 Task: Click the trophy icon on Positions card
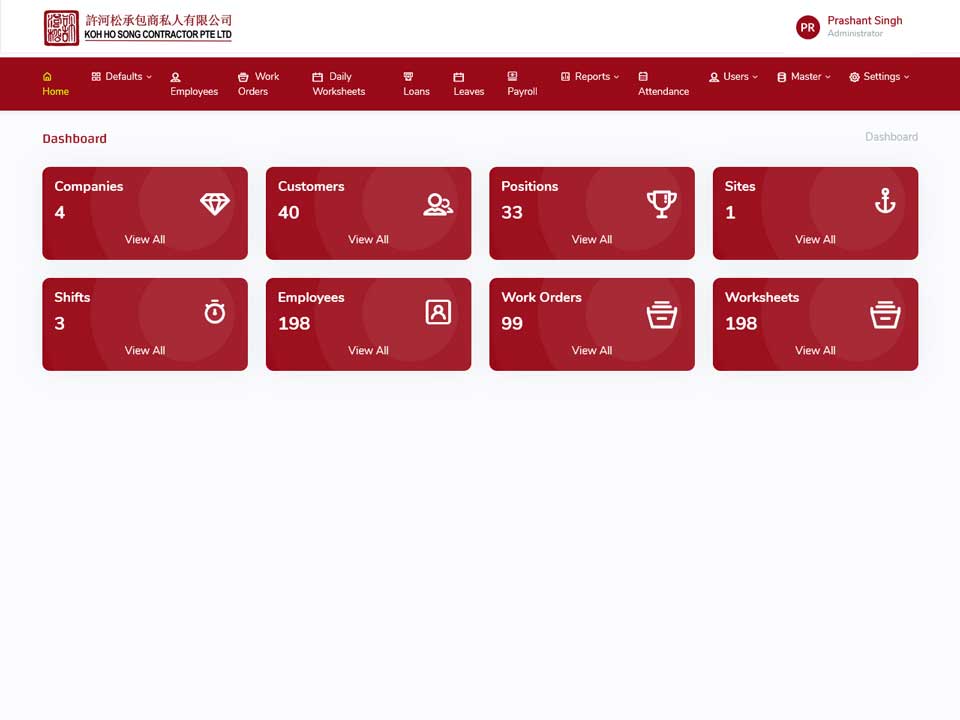click(662, 204)
